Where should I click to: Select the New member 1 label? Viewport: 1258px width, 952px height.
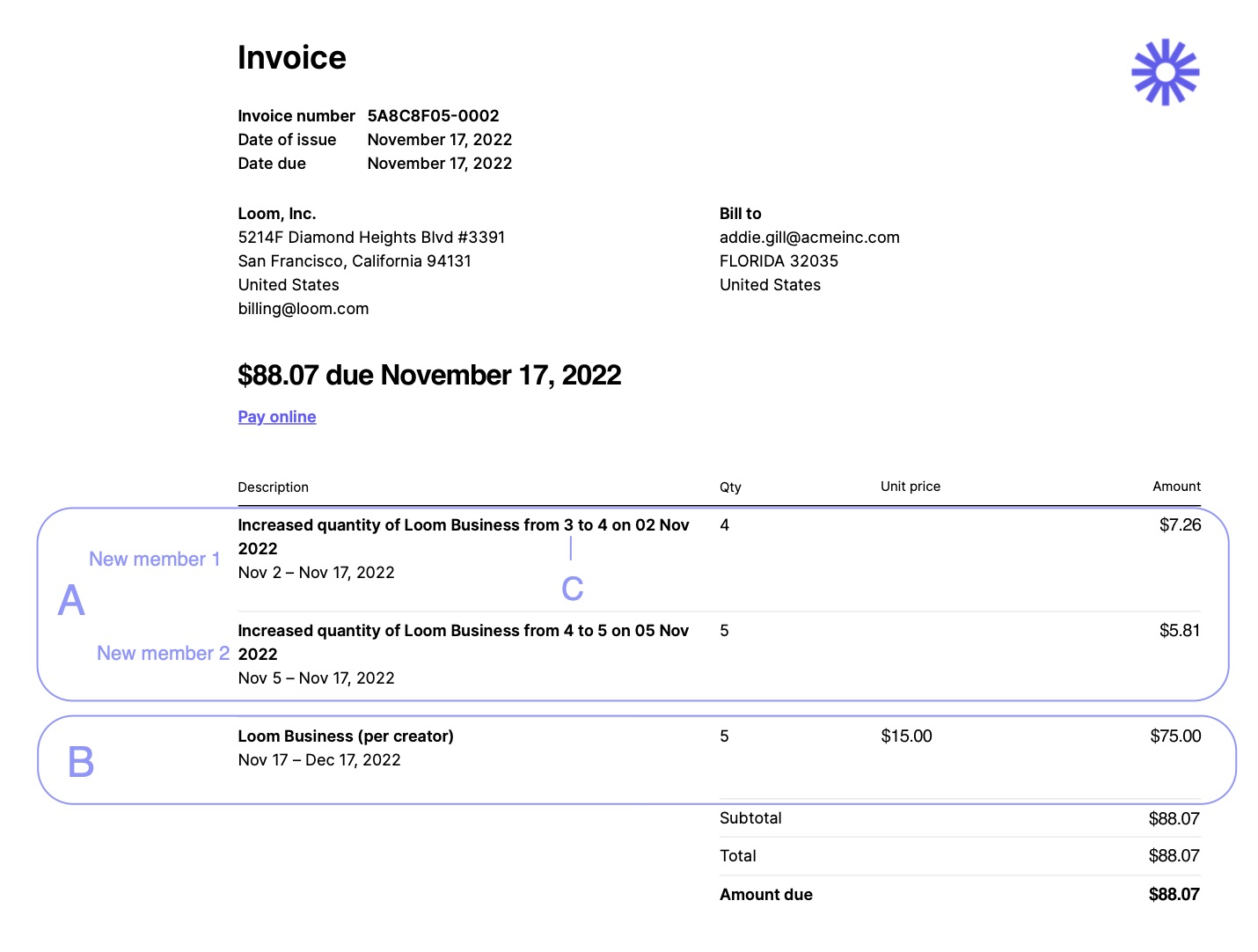click(154, 560)
